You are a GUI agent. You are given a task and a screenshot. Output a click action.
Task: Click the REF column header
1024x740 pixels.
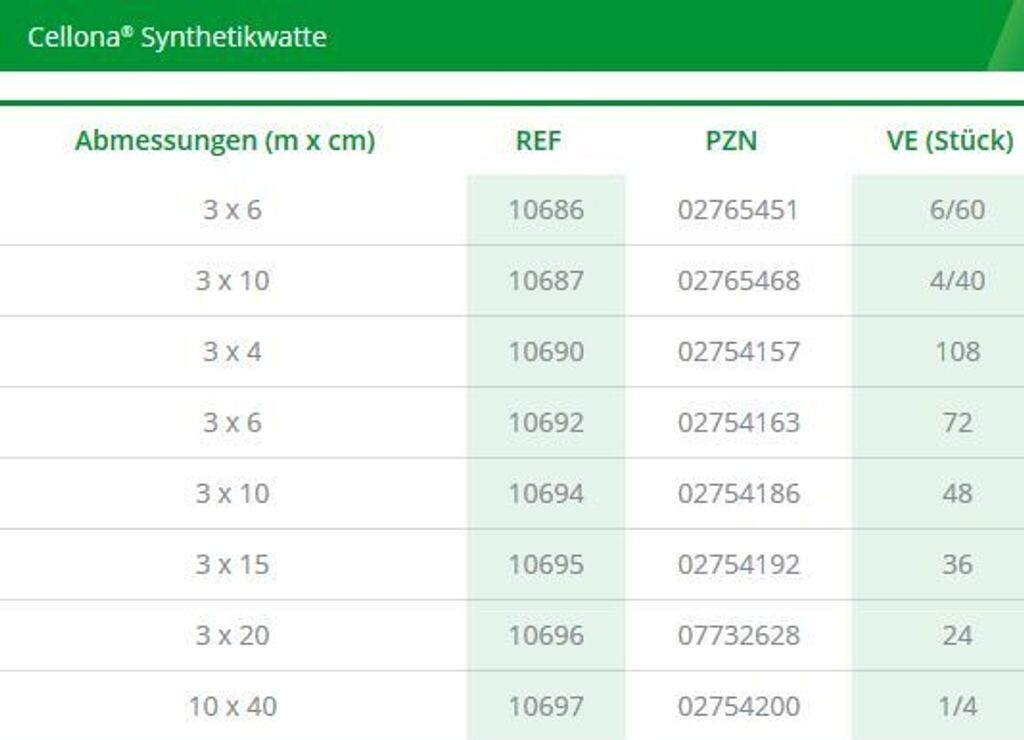tap(538, 141)
